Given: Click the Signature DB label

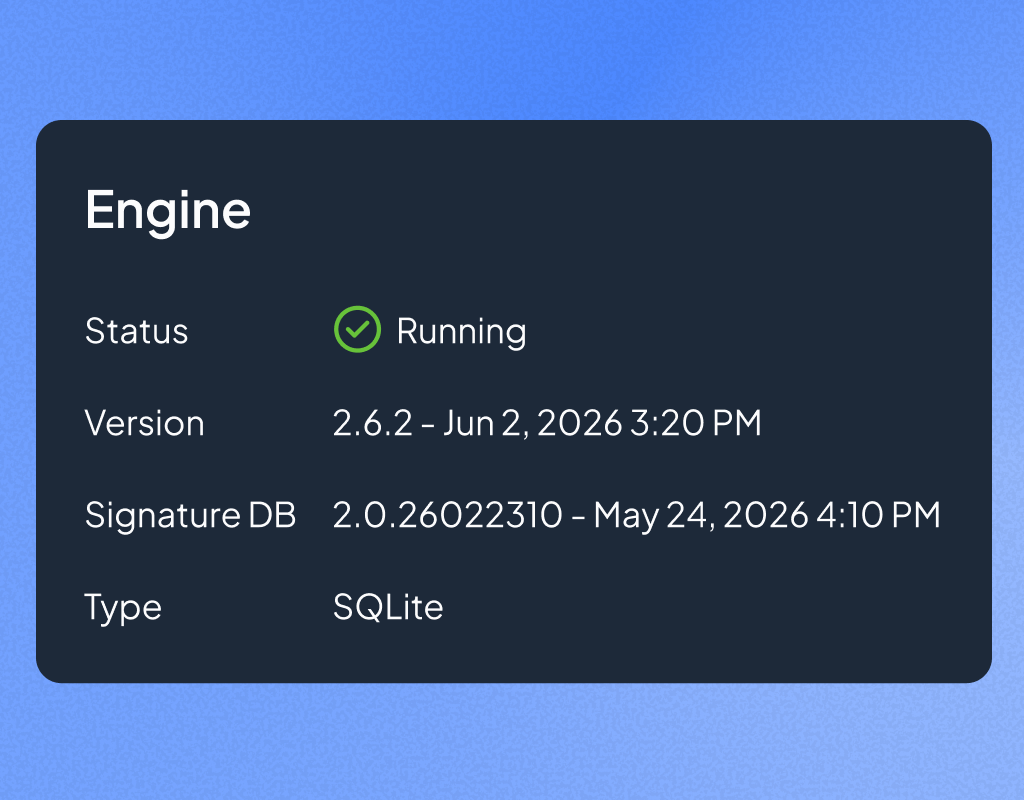Looking at the screenshot, I should point(191,515).
